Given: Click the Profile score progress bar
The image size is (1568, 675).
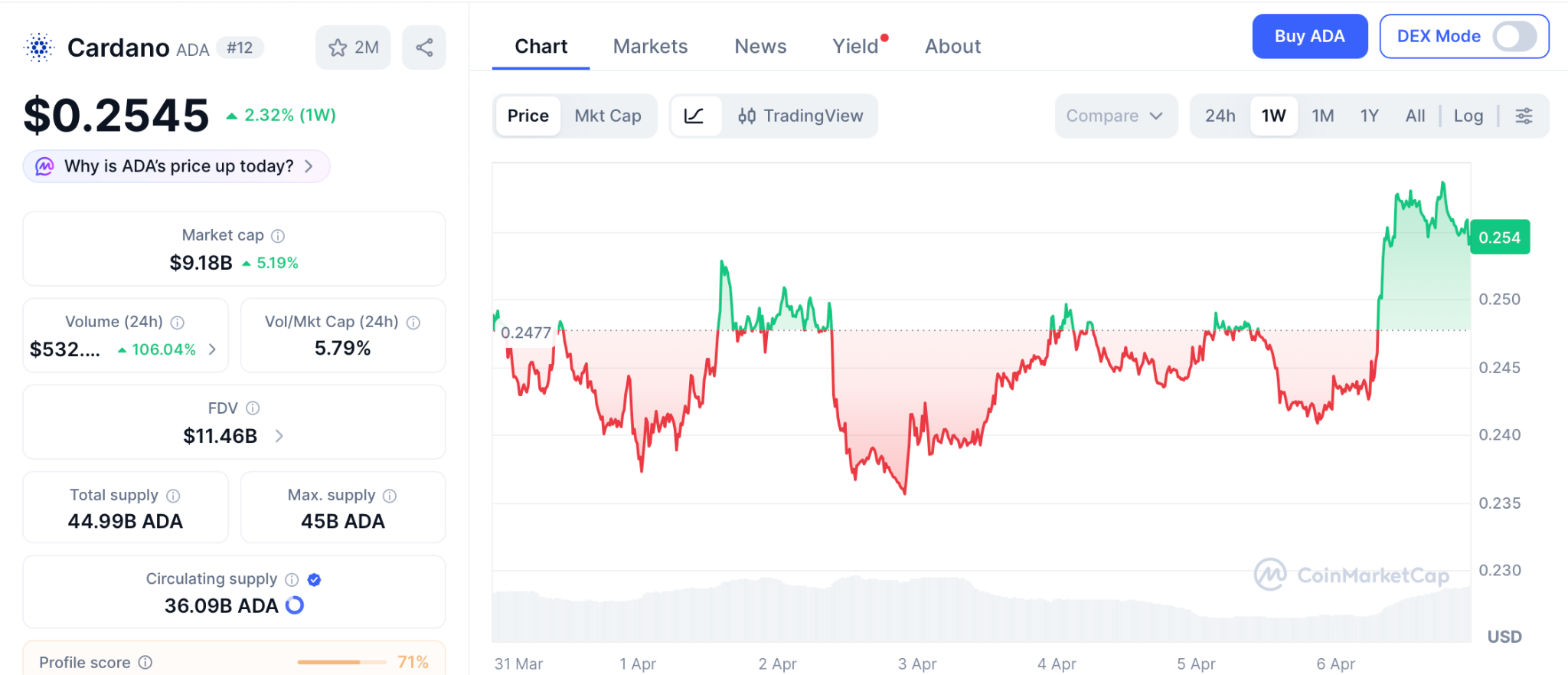Looking at the screenshot, I should point(341,662).
